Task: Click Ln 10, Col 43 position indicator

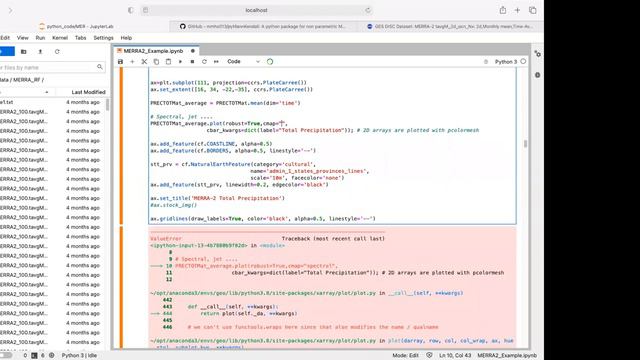Action: [x=455, y=356]
